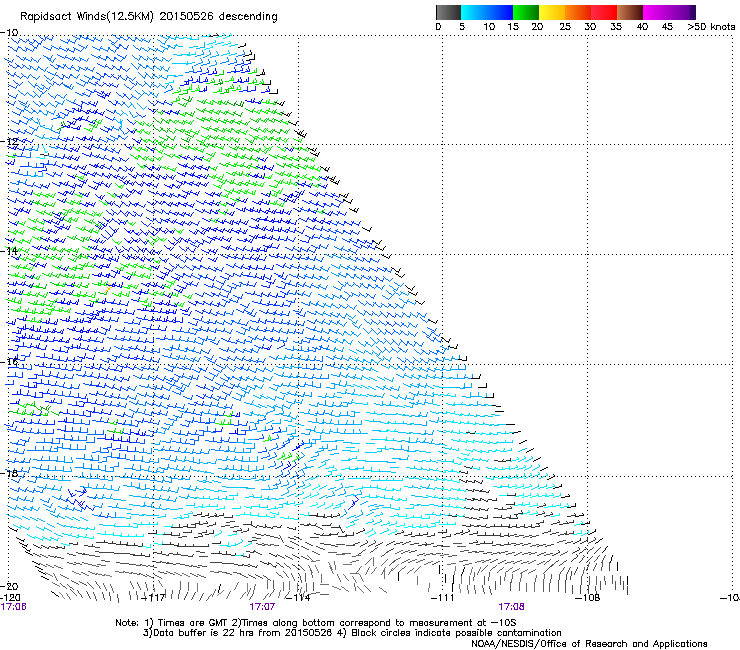Click the gray 0-5 knots color band
740x650 pixels.
(448, 12)
